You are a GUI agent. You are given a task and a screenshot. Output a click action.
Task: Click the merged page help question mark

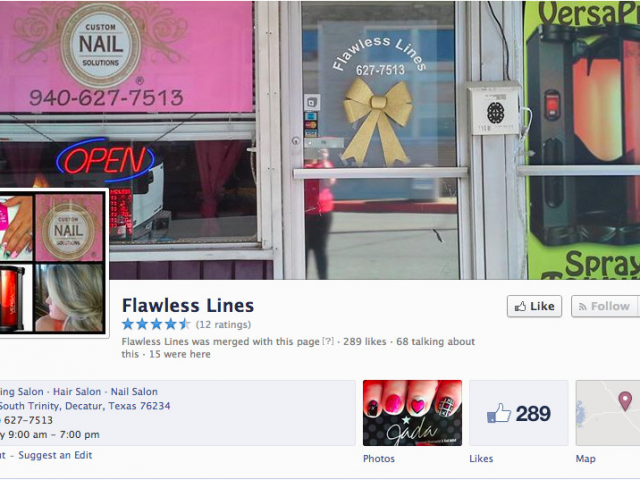[328, 341]
